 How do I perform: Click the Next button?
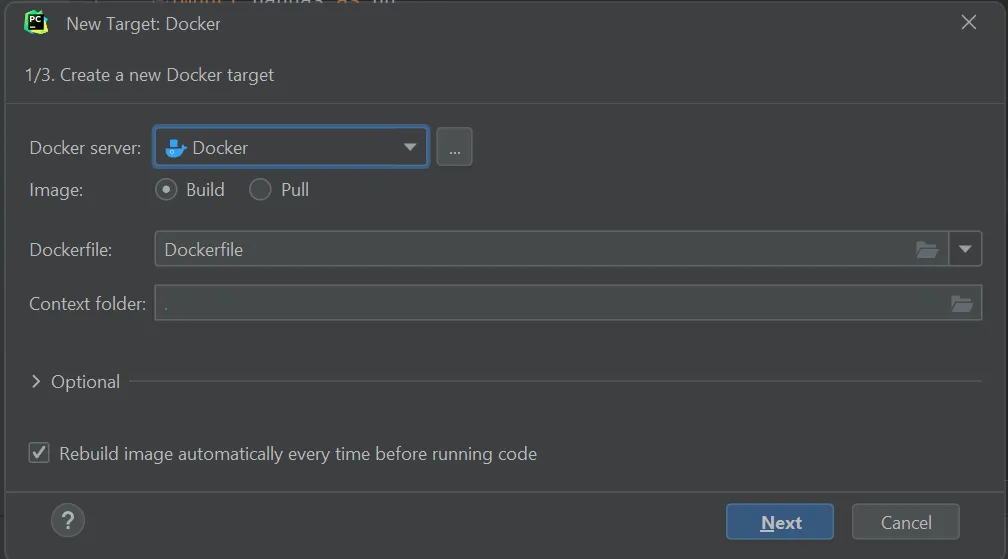click(x=780, y=522)
